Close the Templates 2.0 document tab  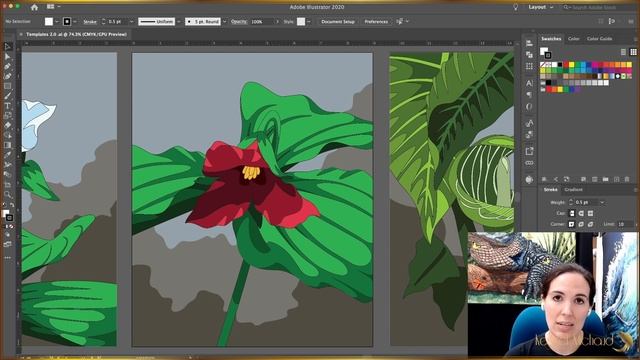tap(21, 35)
